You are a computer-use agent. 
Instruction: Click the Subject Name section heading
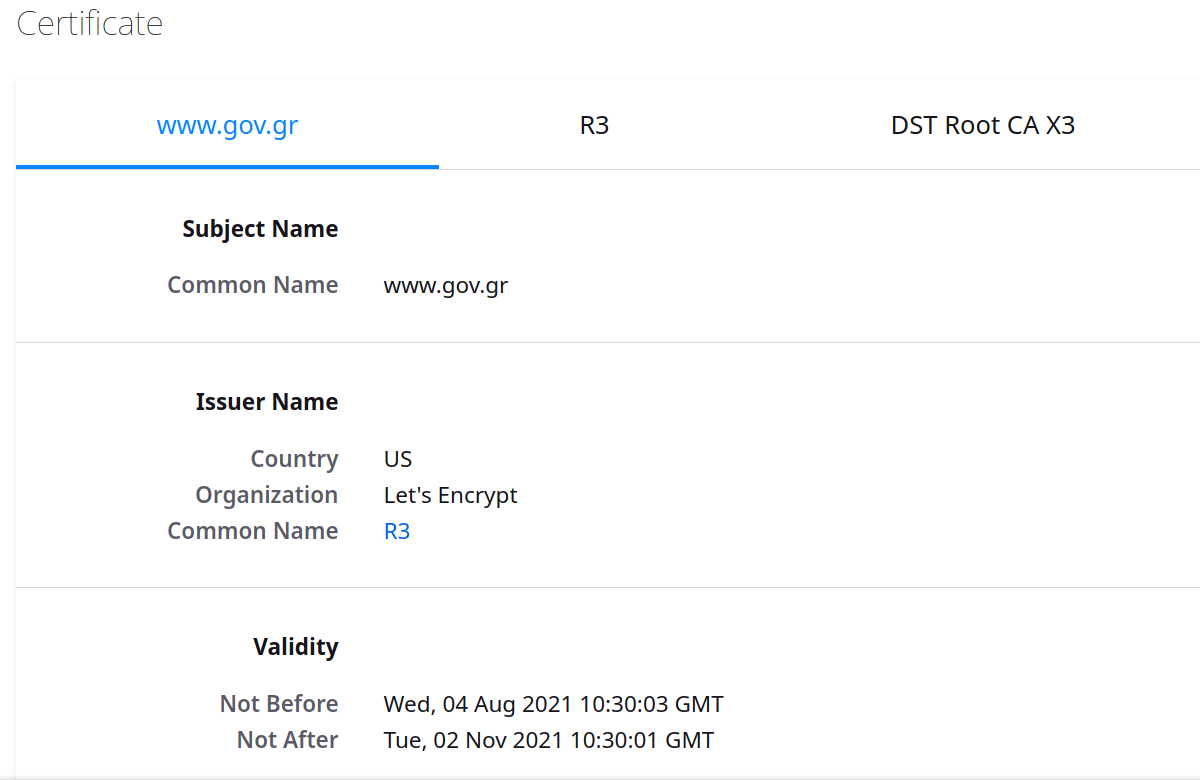[260, 229]
